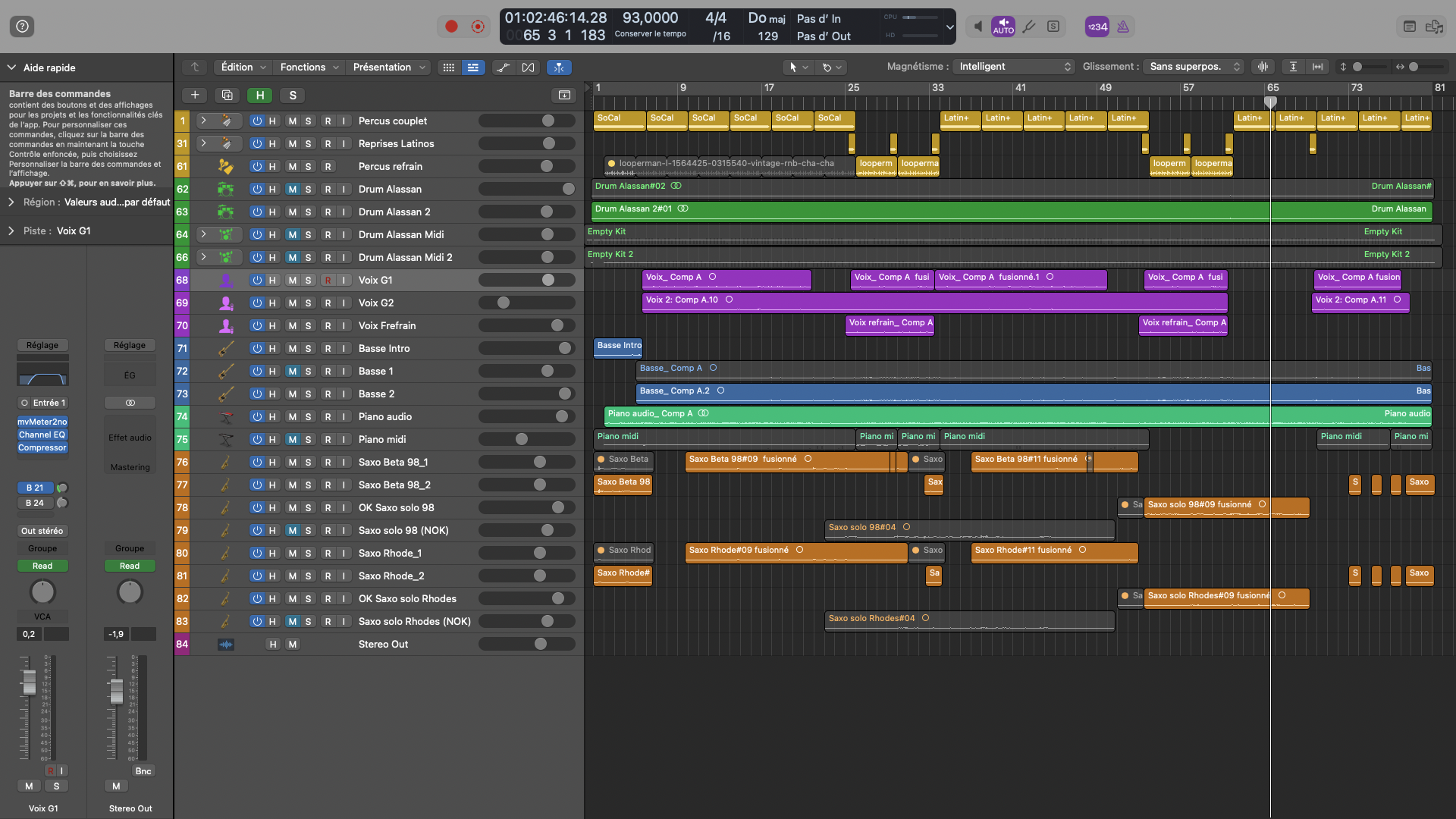The width and height of the screenshot is (1456, 819).
Task: Click the metronome icon in the control bar
Action: coord(1122,26)
